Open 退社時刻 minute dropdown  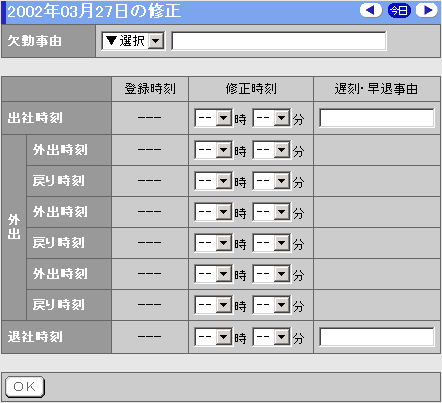[x=272, y=337]
